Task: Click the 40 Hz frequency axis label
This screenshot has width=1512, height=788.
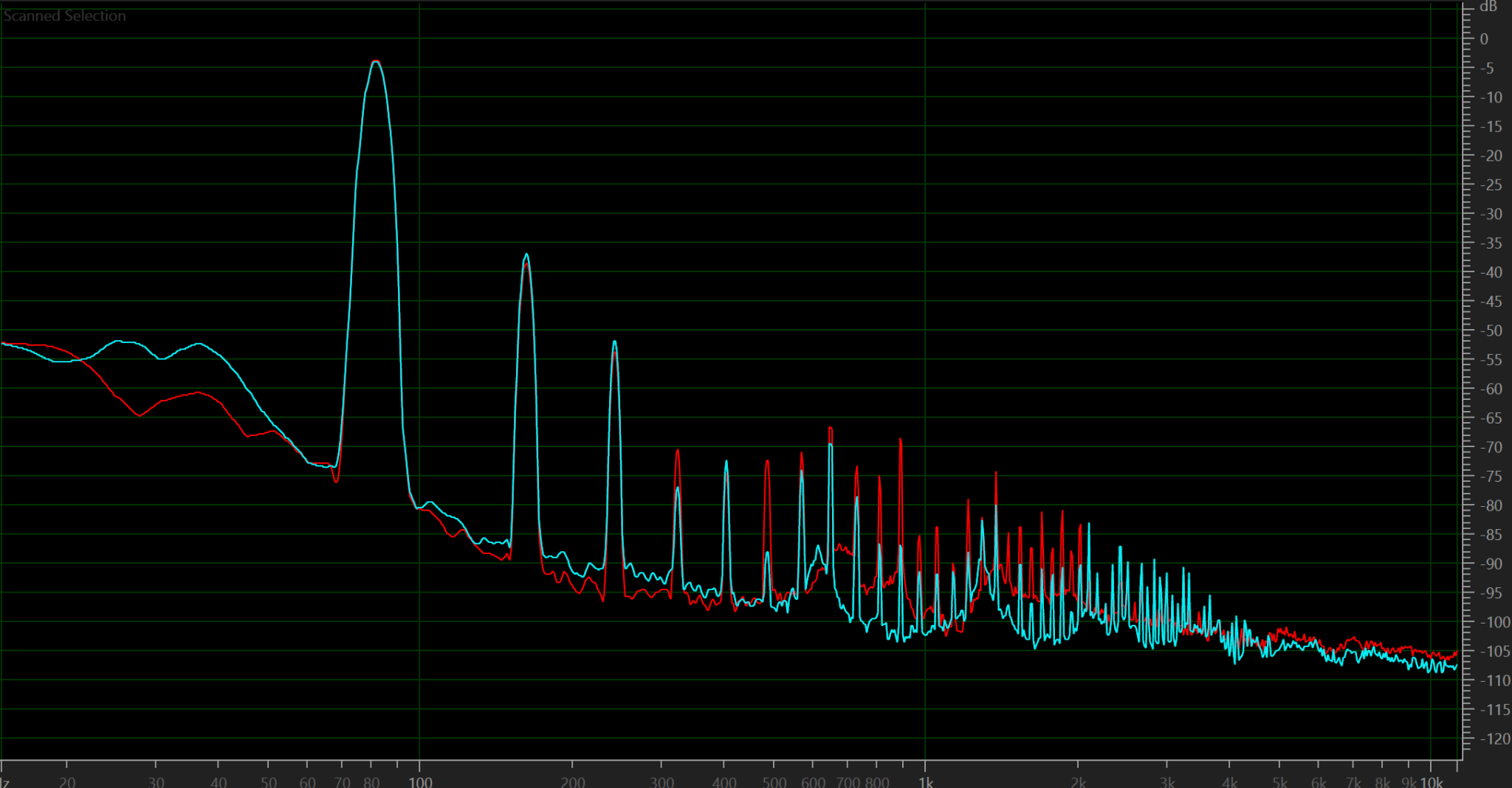Action: click(219, 782)
